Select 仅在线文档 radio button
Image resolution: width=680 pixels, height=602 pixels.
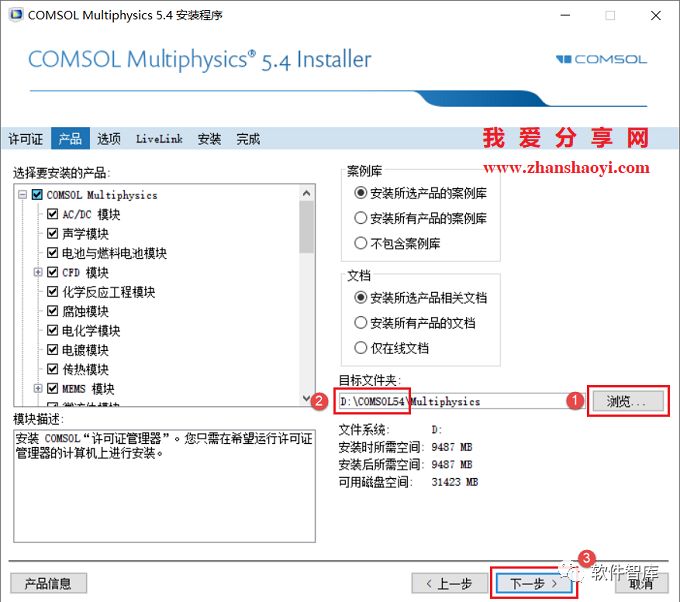(x=361, y=348)
